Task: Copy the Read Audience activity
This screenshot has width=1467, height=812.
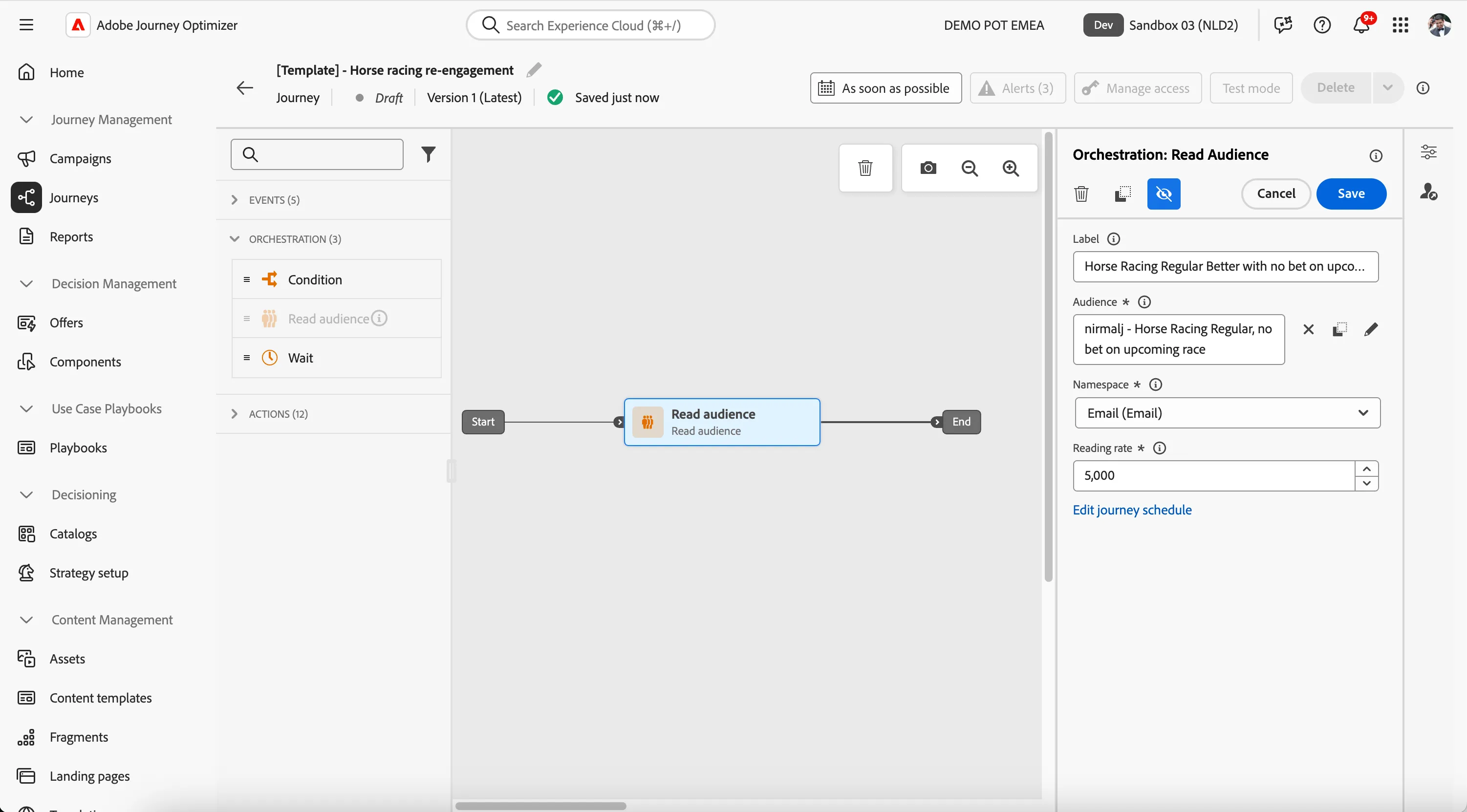Action: 1122,193
